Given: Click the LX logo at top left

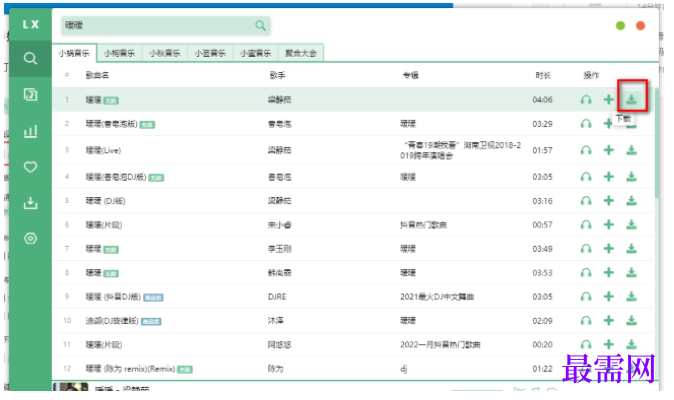Looking at the screenshot, I should [31, 24].
